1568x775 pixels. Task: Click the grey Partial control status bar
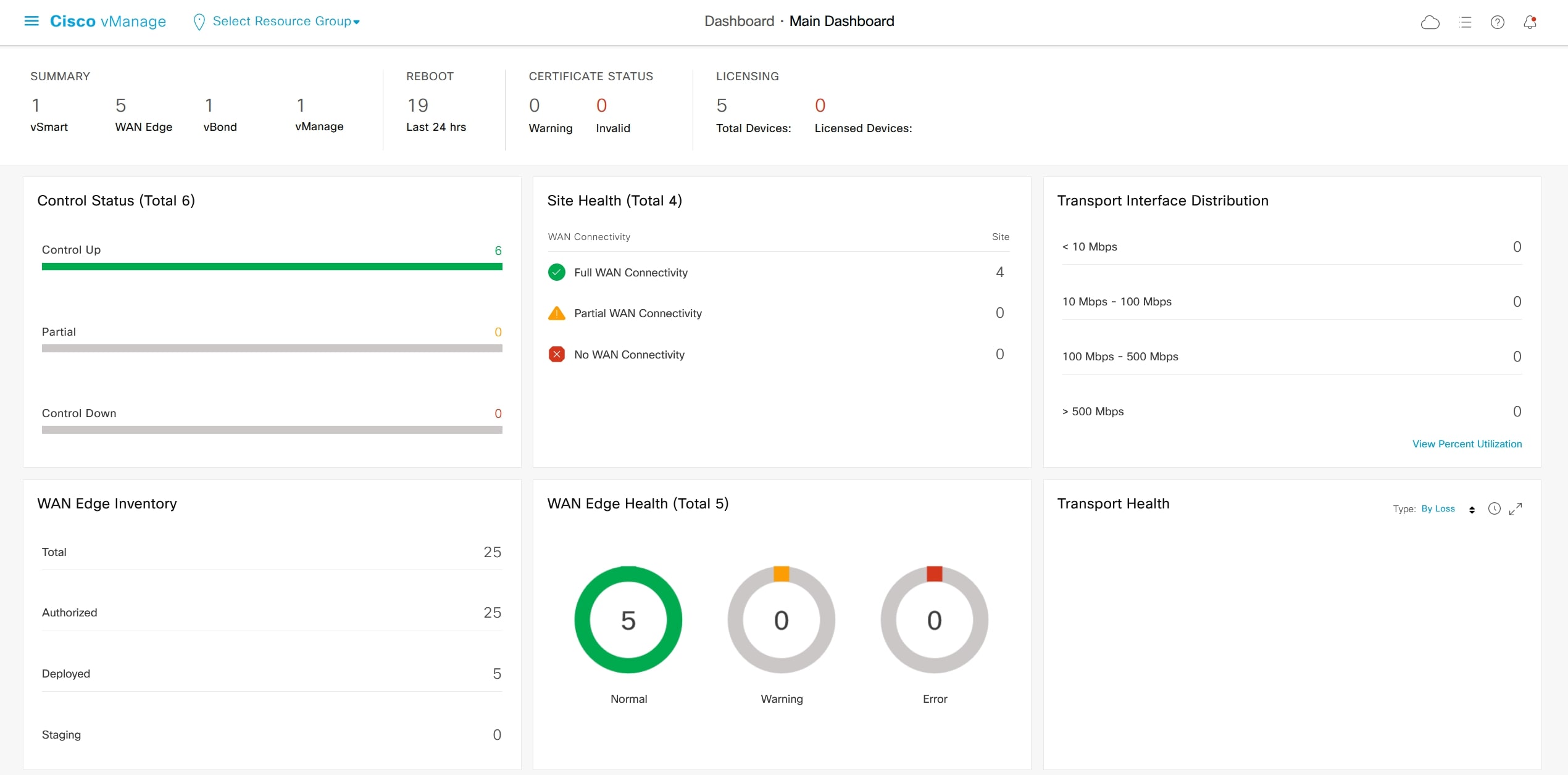(x=272, y=348)
